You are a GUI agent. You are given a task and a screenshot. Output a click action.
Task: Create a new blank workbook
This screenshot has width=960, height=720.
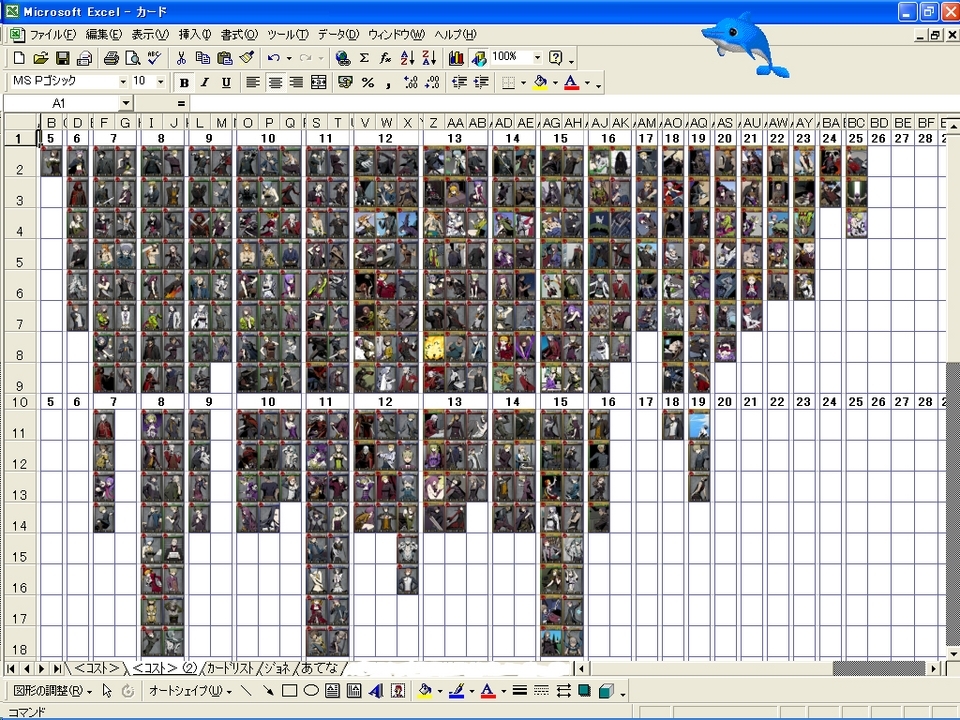19,58
